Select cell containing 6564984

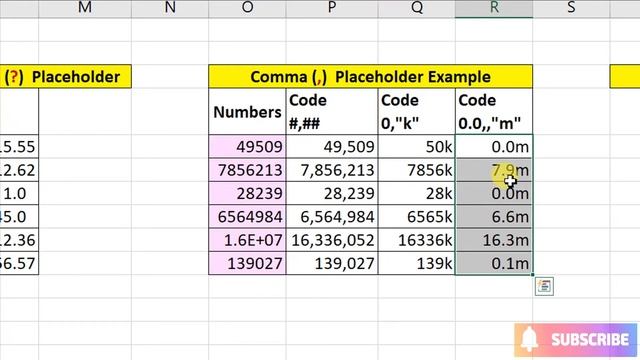tap(247, 217)
